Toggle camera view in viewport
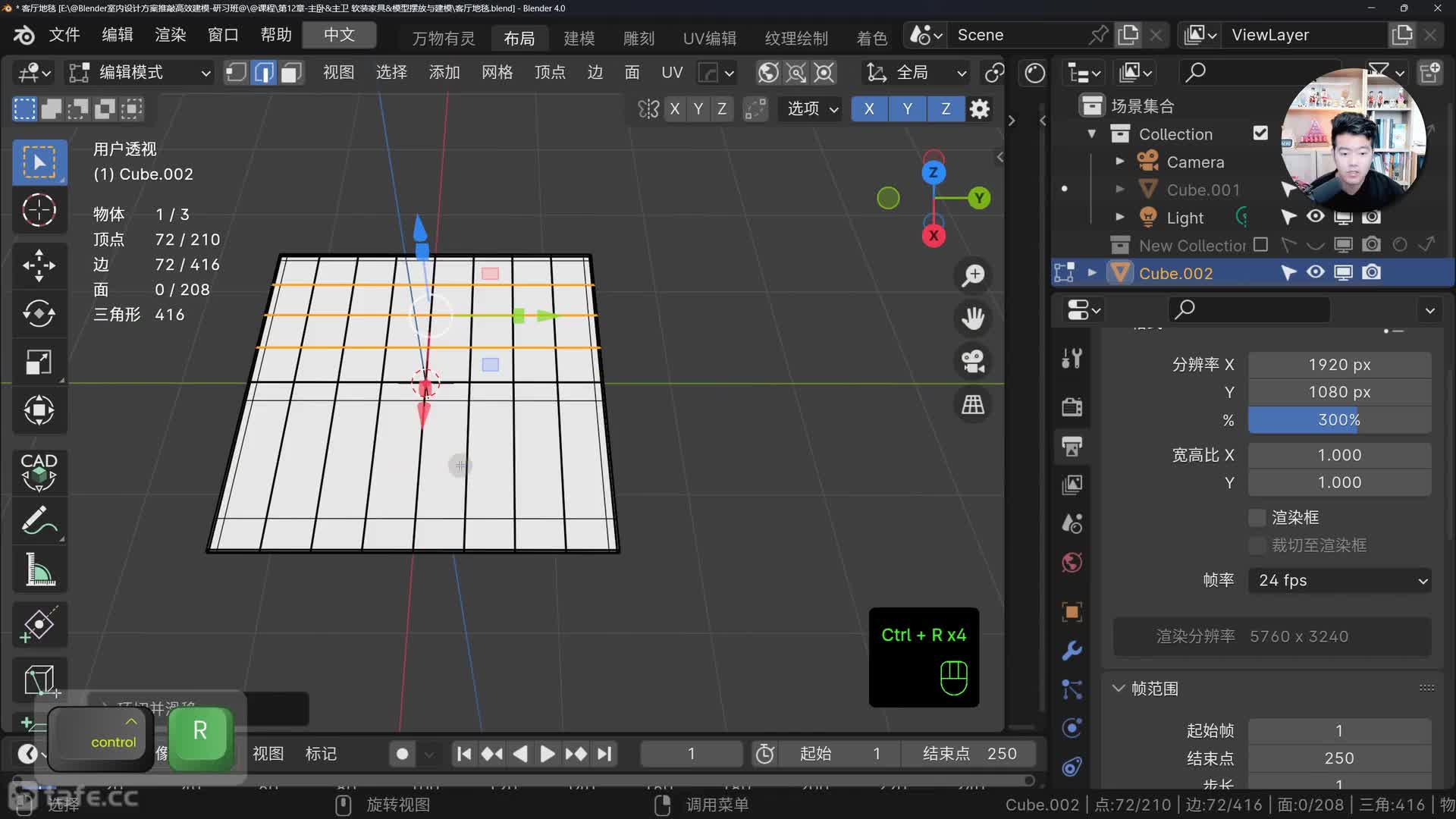Image resolution: width=1456 pixels, height=819 pixels. tap(973, 361)
